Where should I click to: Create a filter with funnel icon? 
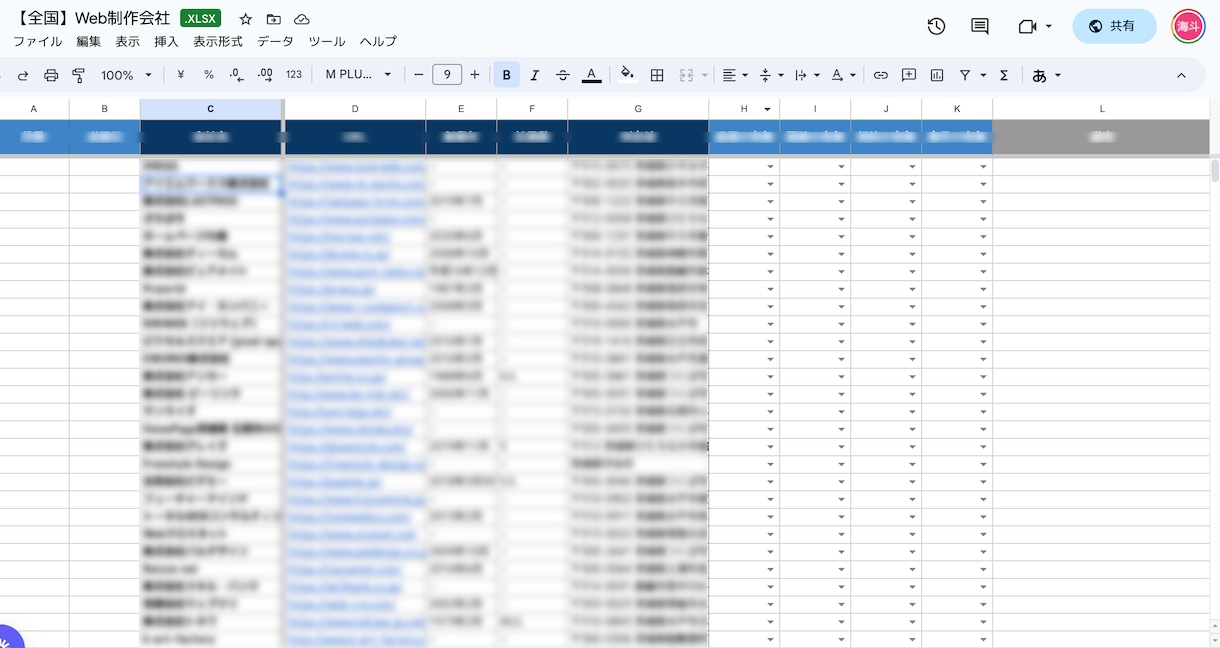pos(965,75)
